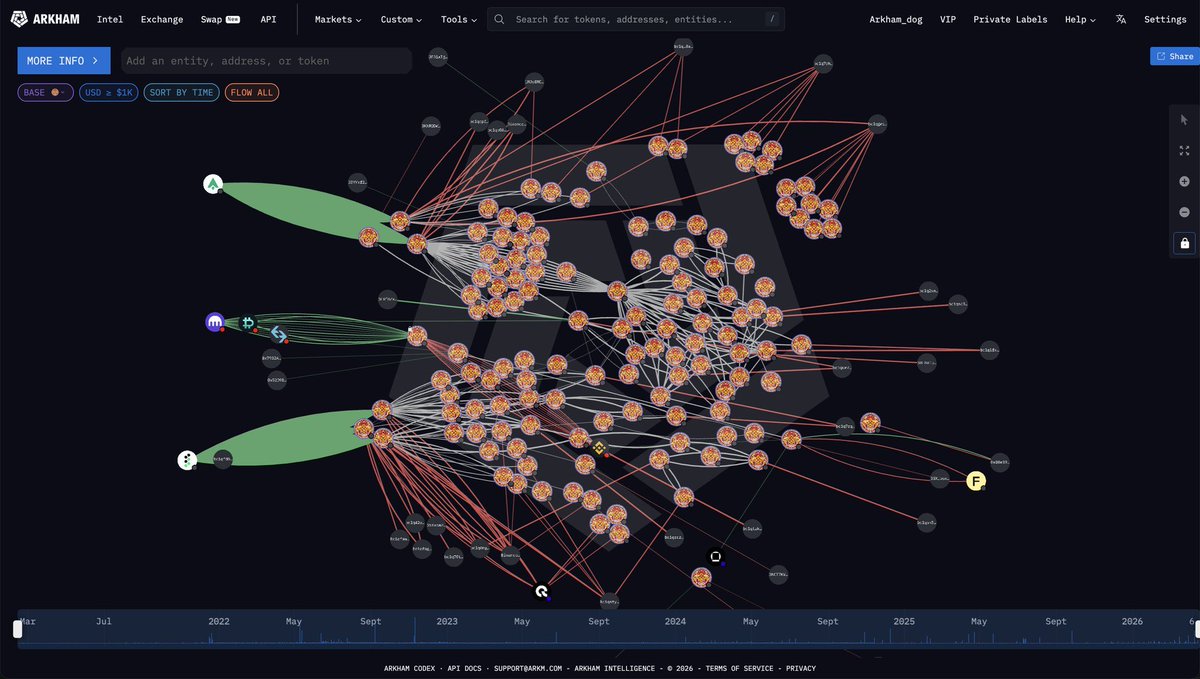
Task: Open the Exchange menu item
Action: coord(162,19)
